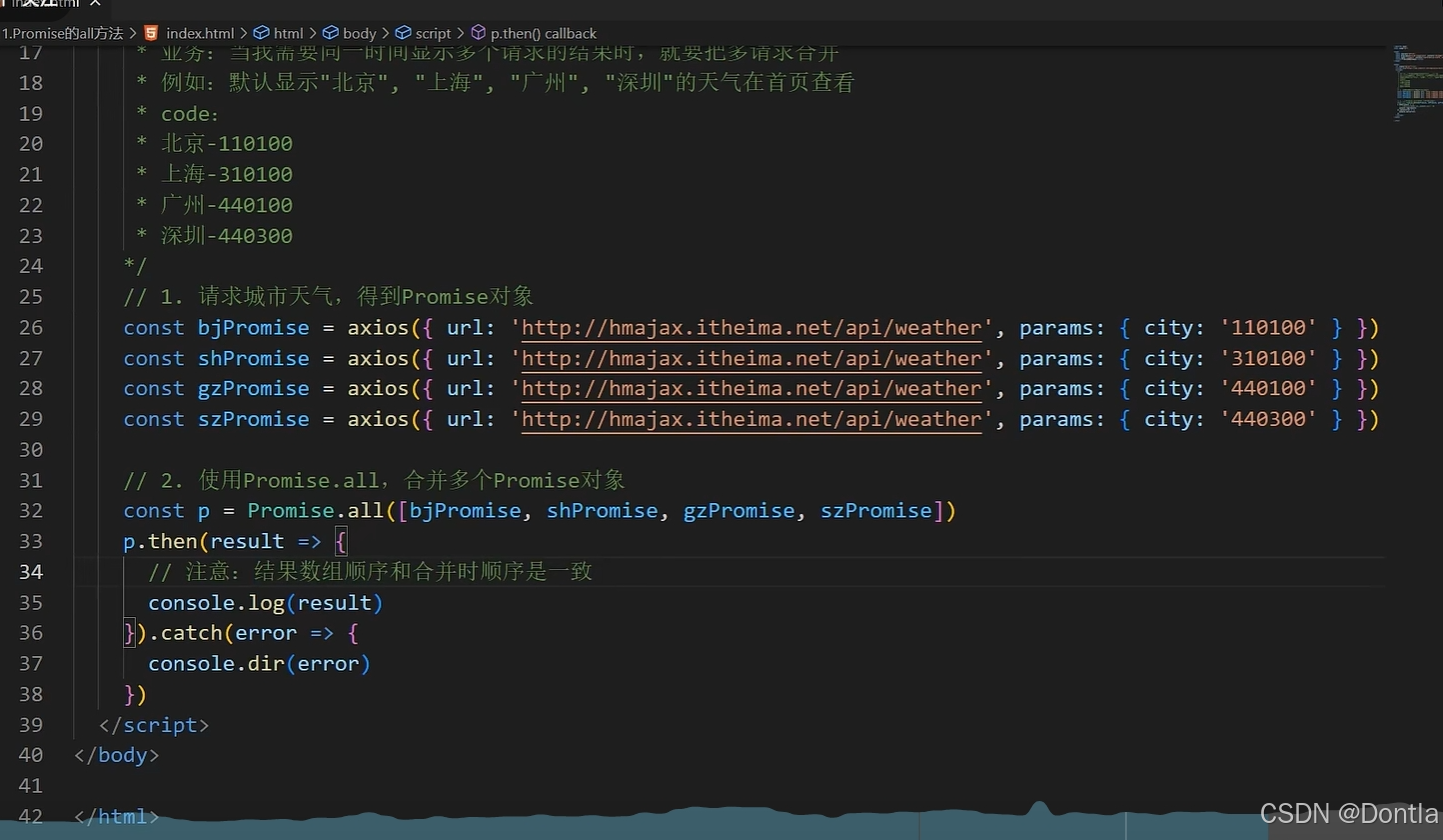This screenshot has height=840, width=1443.
Task: Click the city value '110100' string
Action: point(1268,328)
